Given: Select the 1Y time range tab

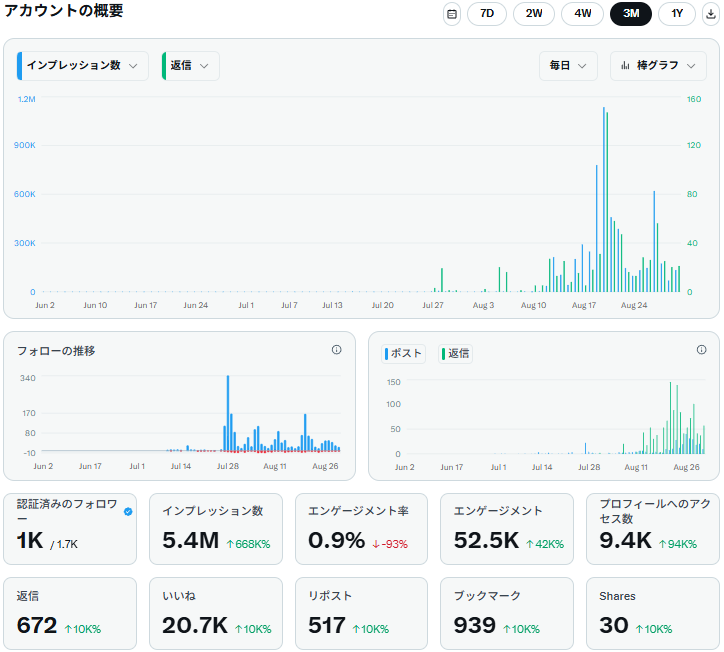Looking at the screenshot, I should [677, 14].
